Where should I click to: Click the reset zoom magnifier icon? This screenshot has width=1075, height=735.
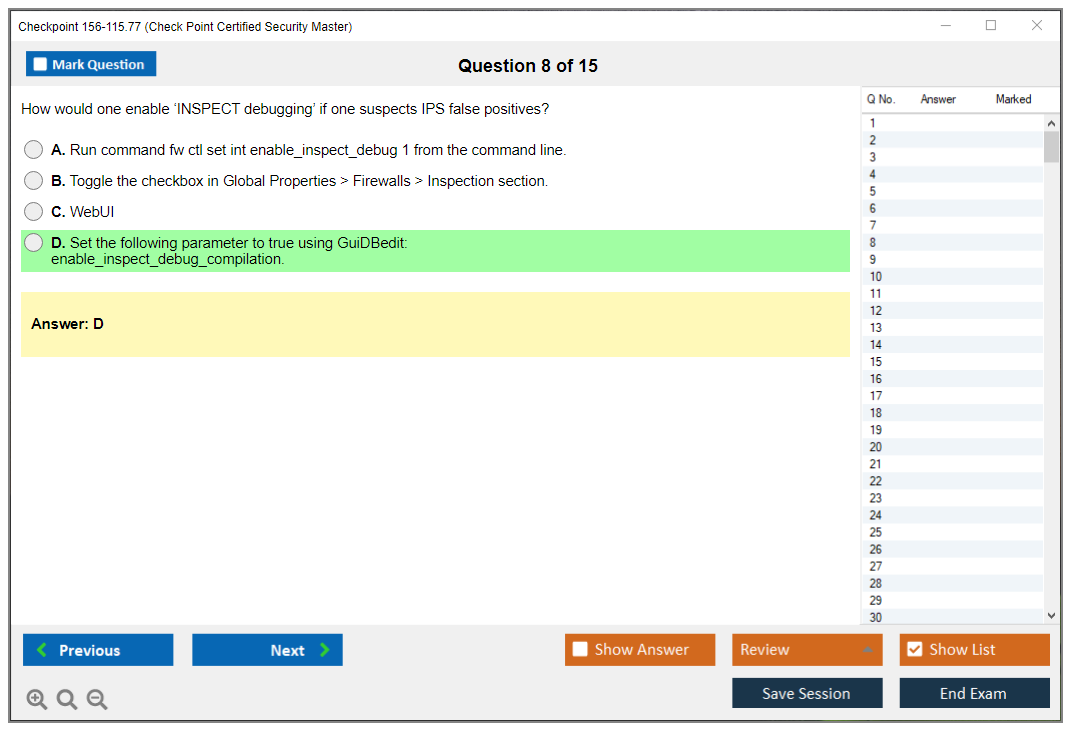coord(67,700)
